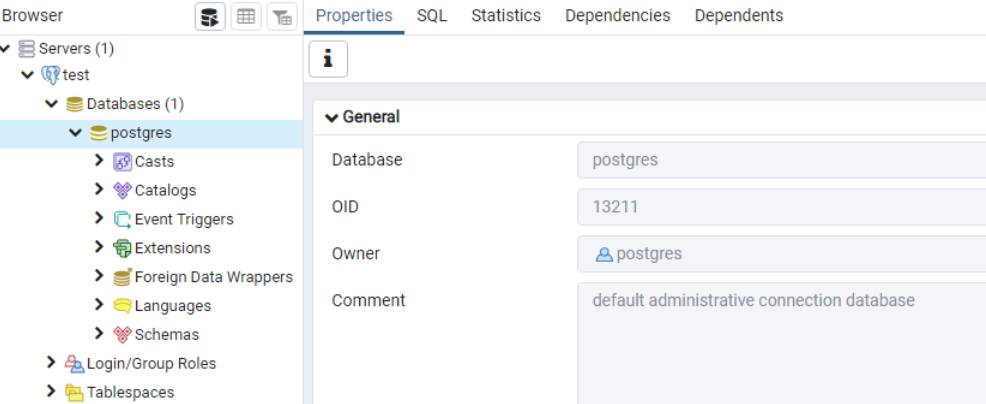Expand the Languages tree node
The width and height of the screenshot is (986, 404).
(x=99, y=305)
